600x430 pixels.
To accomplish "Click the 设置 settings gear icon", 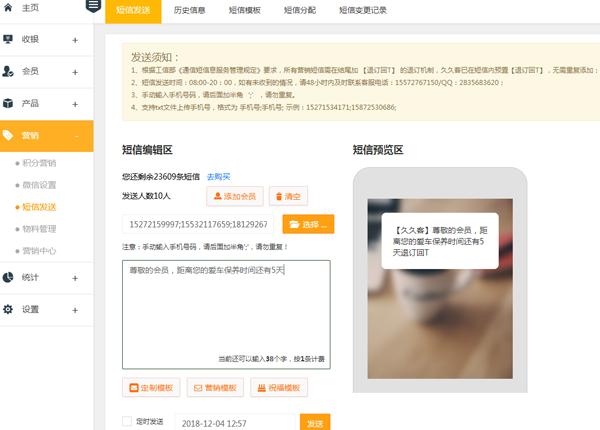I will (x=9, y=309).
